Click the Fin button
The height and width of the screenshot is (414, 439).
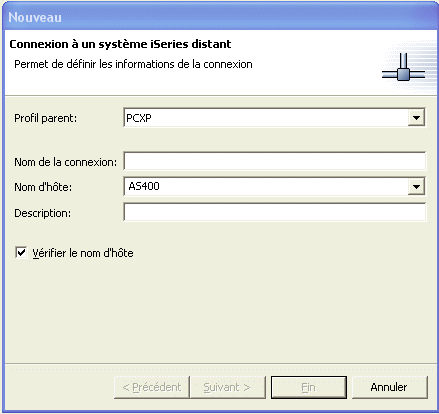[x=309, y=387]
